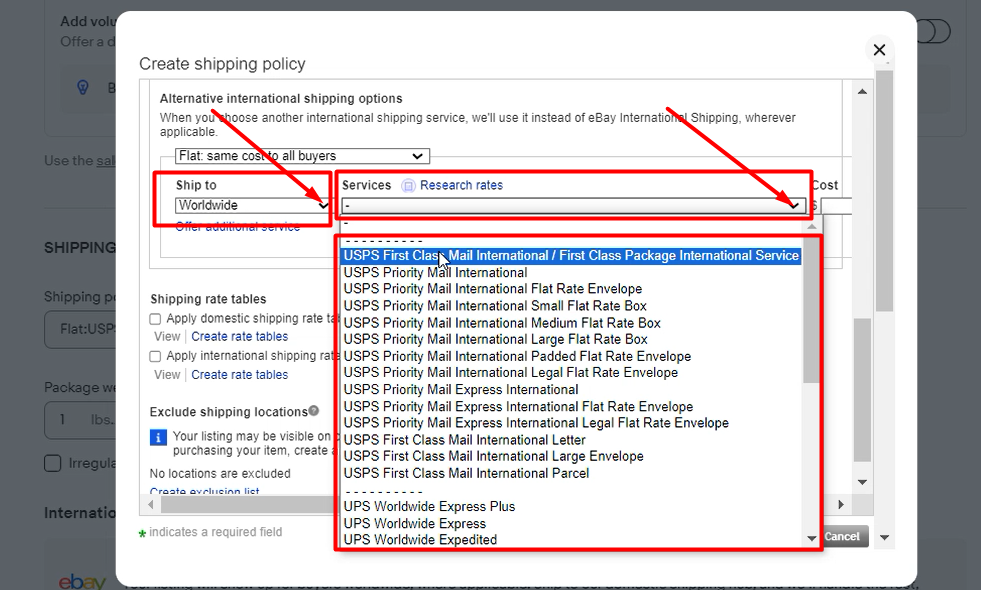The height and width of the screenshot is (590, 981).
Task: Select UPS Worldwide Express Plus
Action: pos(429,507)
